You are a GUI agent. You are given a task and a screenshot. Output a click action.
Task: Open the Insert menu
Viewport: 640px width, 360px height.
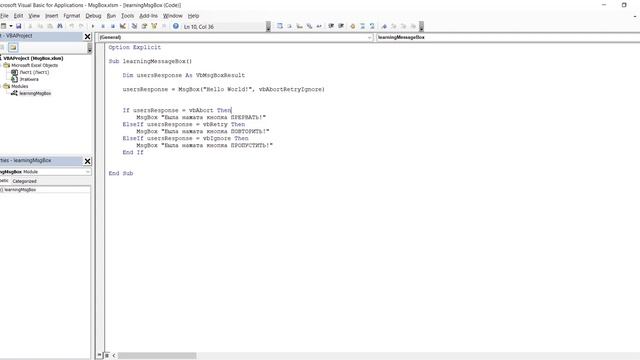[51, 16]
